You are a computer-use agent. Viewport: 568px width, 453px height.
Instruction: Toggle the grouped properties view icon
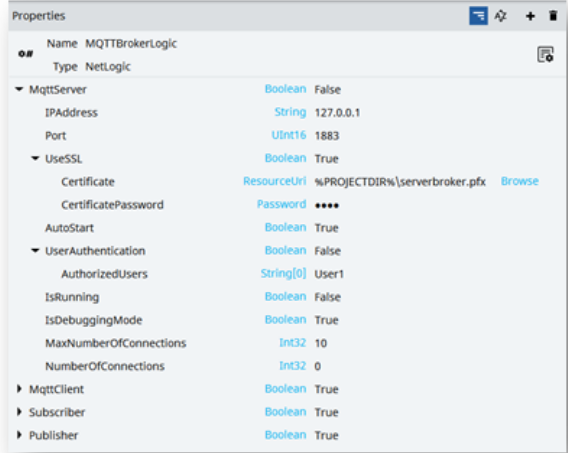pyautogui.click(x=478, y=16)
